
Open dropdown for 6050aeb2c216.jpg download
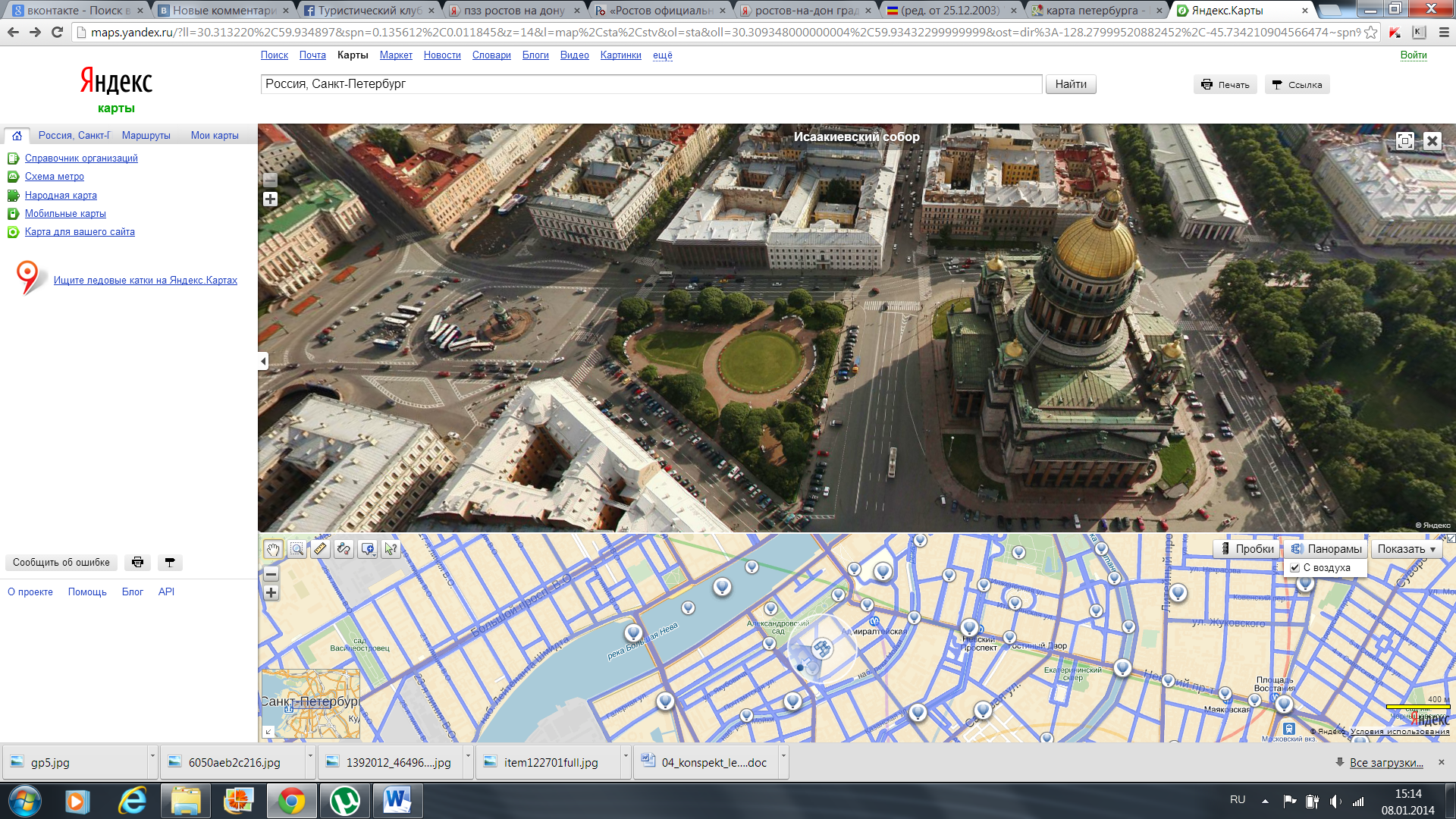(x=310, y=762)
